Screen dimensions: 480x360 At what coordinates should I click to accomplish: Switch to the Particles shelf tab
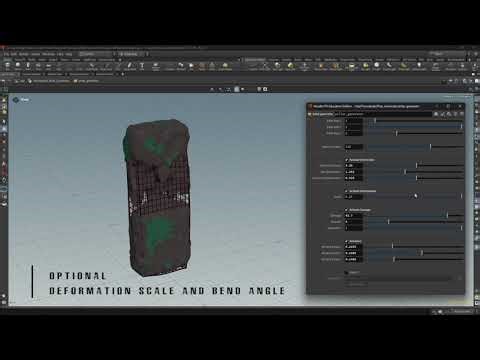coord(287,60)
